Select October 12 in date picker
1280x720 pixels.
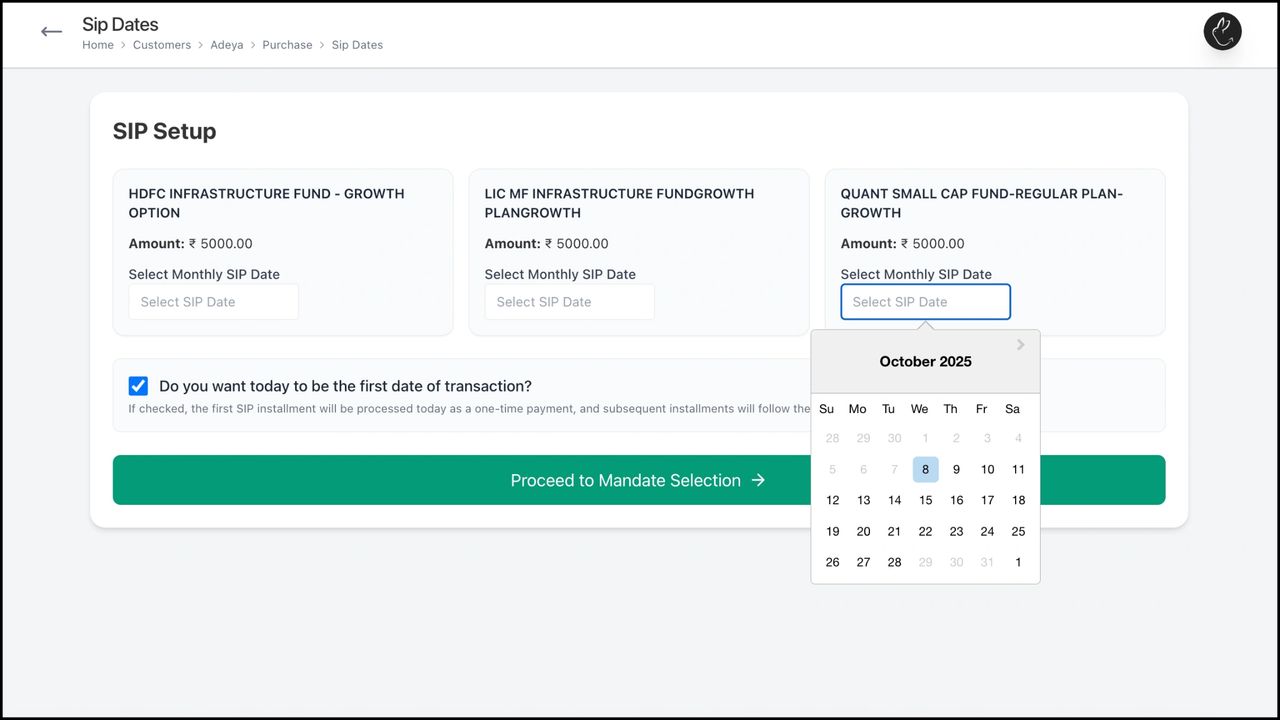point(832,500)
